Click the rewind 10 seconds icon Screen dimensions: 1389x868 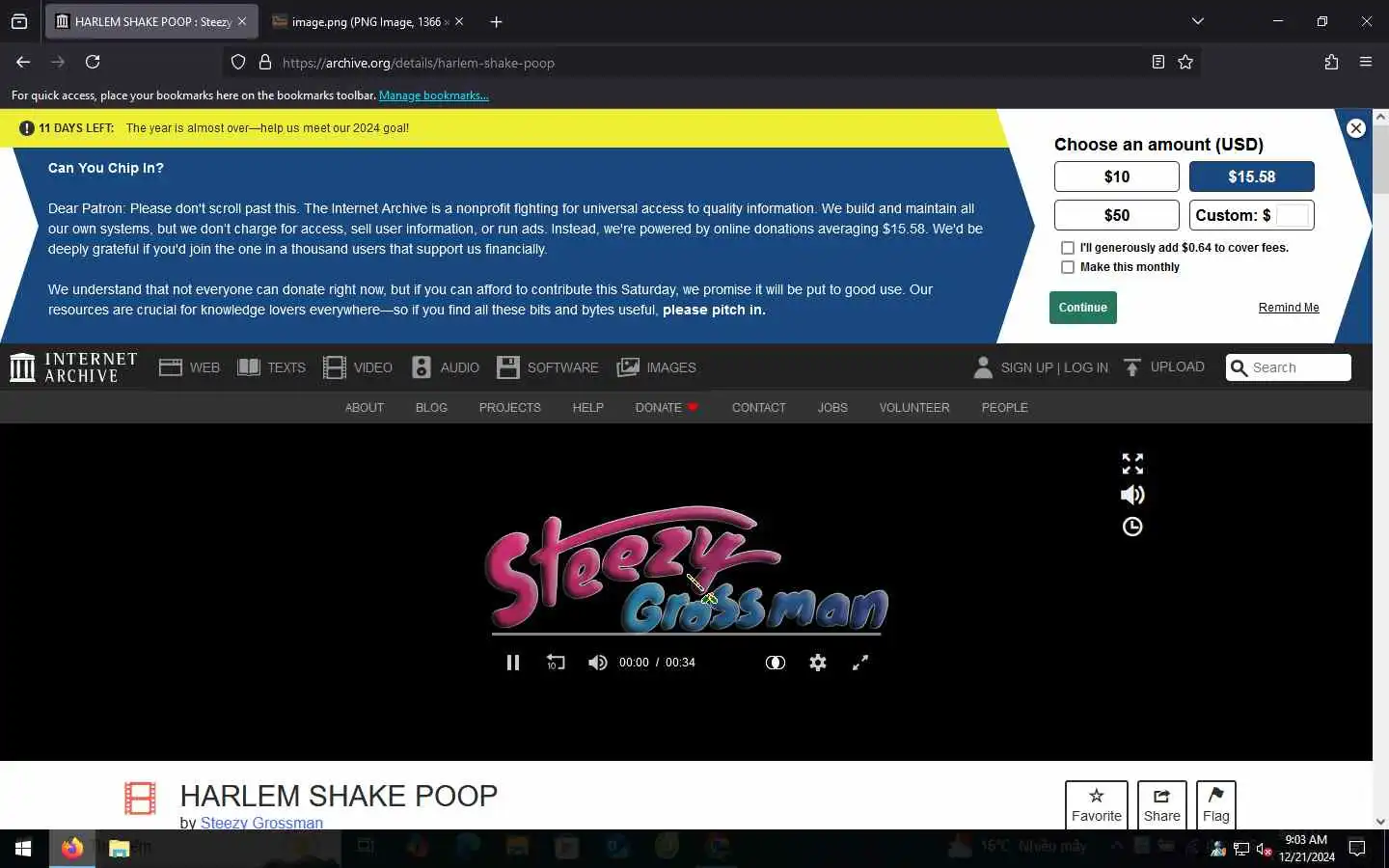point(556,663)
